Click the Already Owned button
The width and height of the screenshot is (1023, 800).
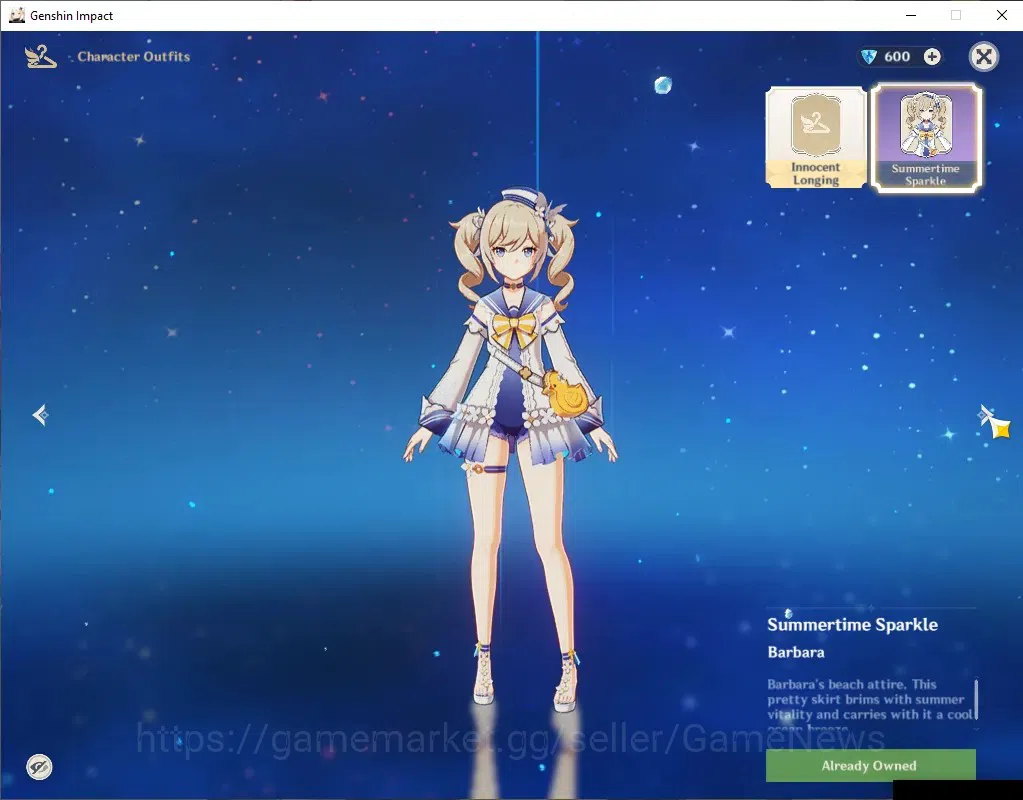point(870,765)
